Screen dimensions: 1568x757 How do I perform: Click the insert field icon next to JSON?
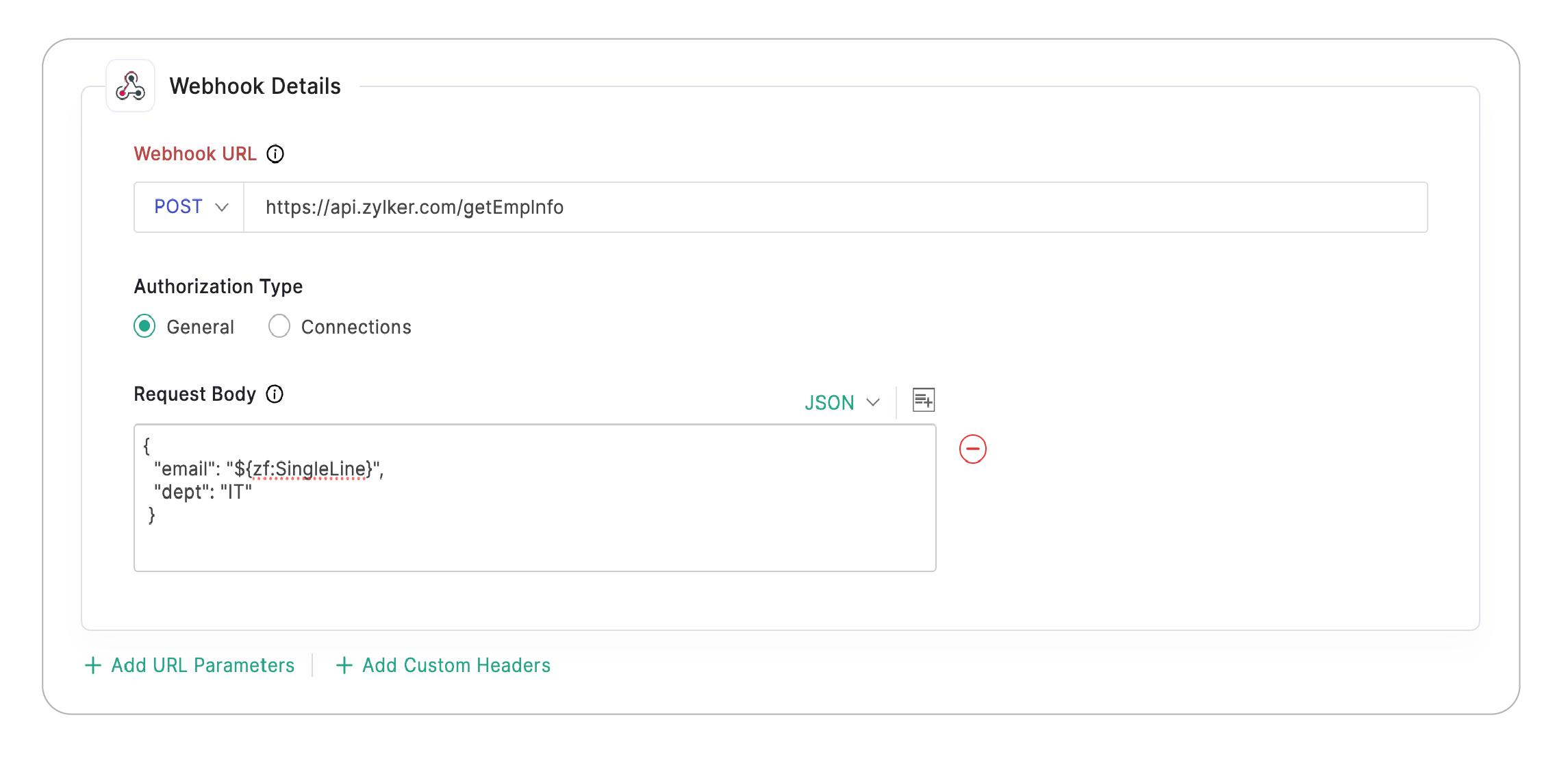923,400
